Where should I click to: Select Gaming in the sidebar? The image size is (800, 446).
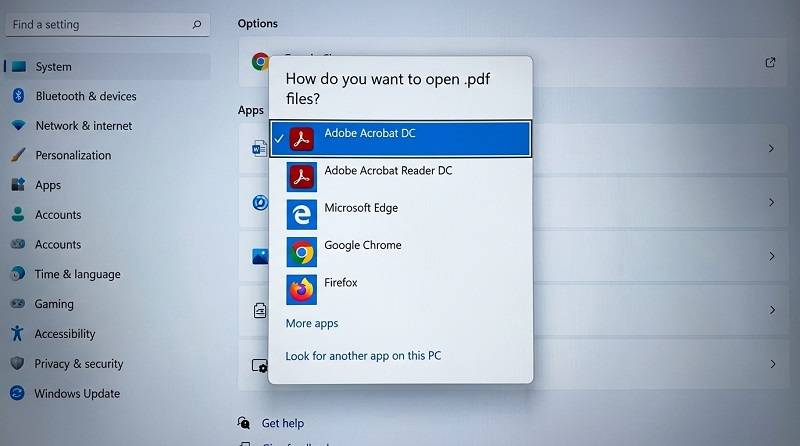click(x=54, y=304)
